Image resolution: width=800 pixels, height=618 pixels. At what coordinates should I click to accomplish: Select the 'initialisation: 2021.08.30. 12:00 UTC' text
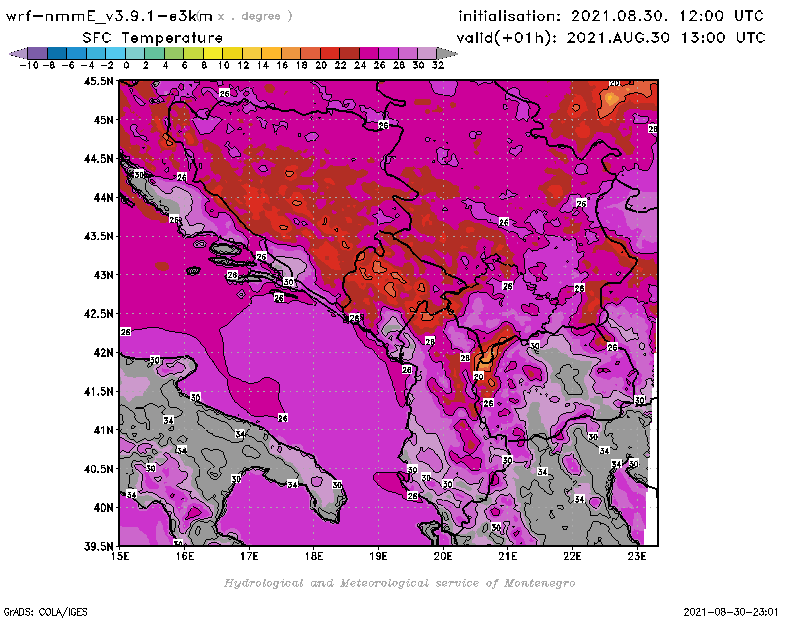(611, 16)
